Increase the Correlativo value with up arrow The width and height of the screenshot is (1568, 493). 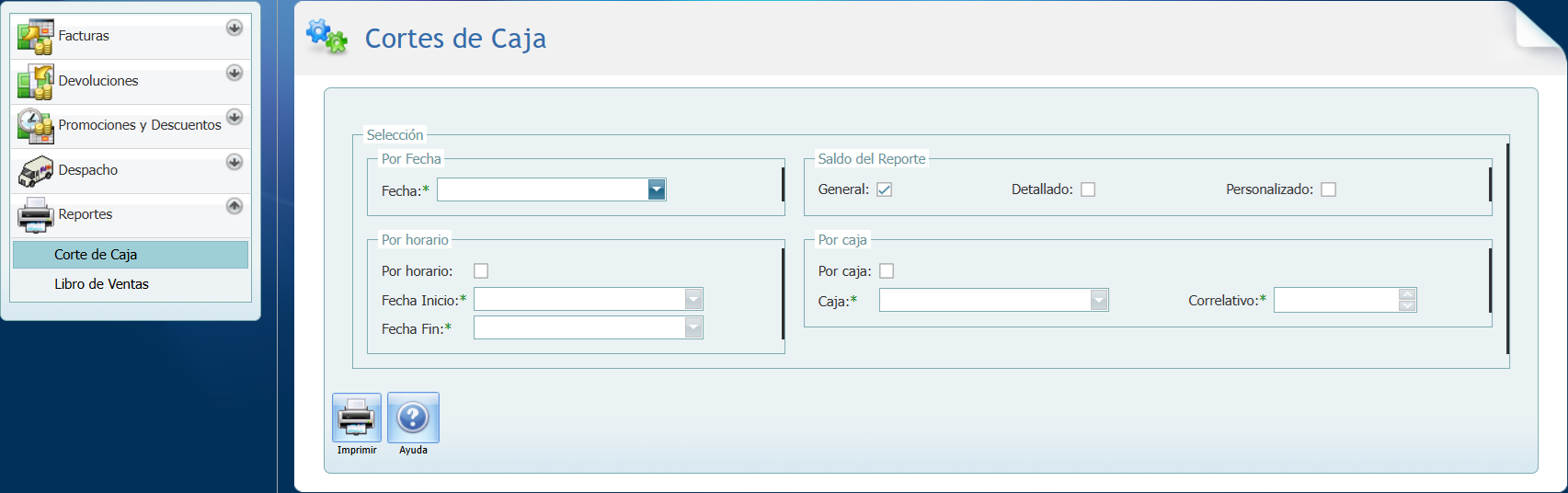point(1407,294)
